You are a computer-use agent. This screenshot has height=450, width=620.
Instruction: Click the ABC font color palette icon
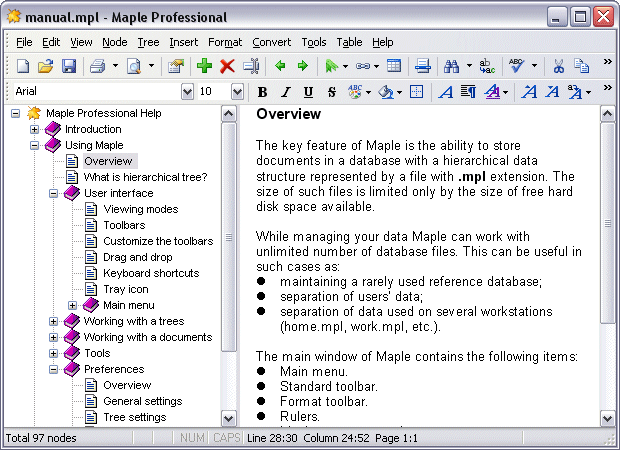click(x=355, y=92)
